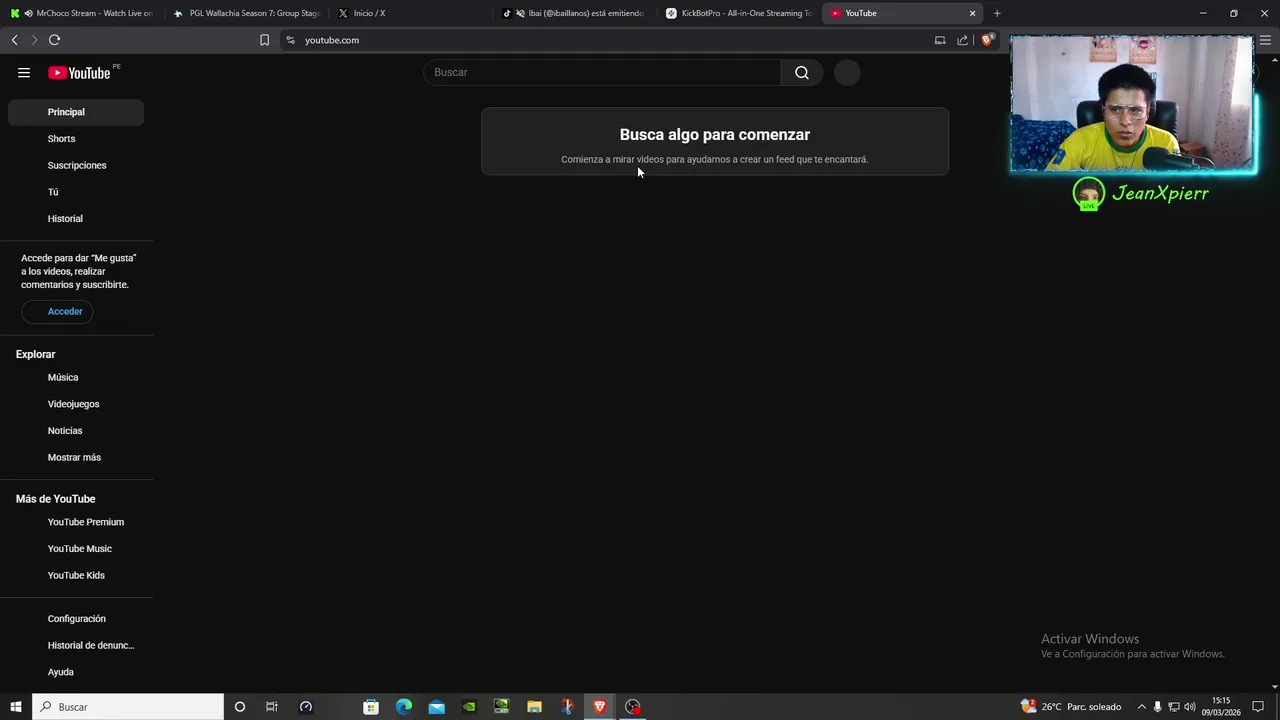
Task: Open the notification center icon
Action: coord(1258,707)
